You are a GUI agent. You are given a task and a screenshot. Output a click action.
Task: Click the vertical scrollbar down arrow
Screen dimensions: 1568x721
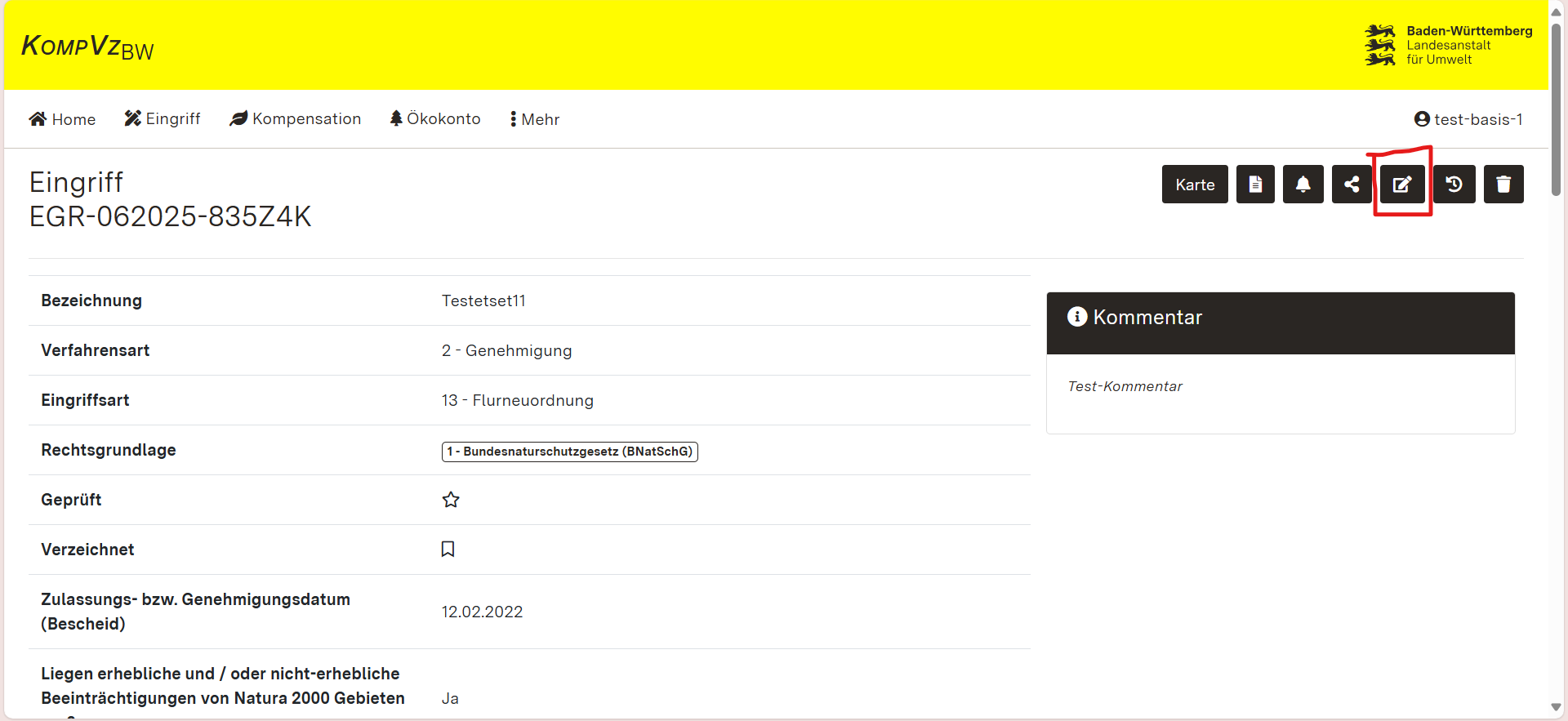pos(1556,707)
